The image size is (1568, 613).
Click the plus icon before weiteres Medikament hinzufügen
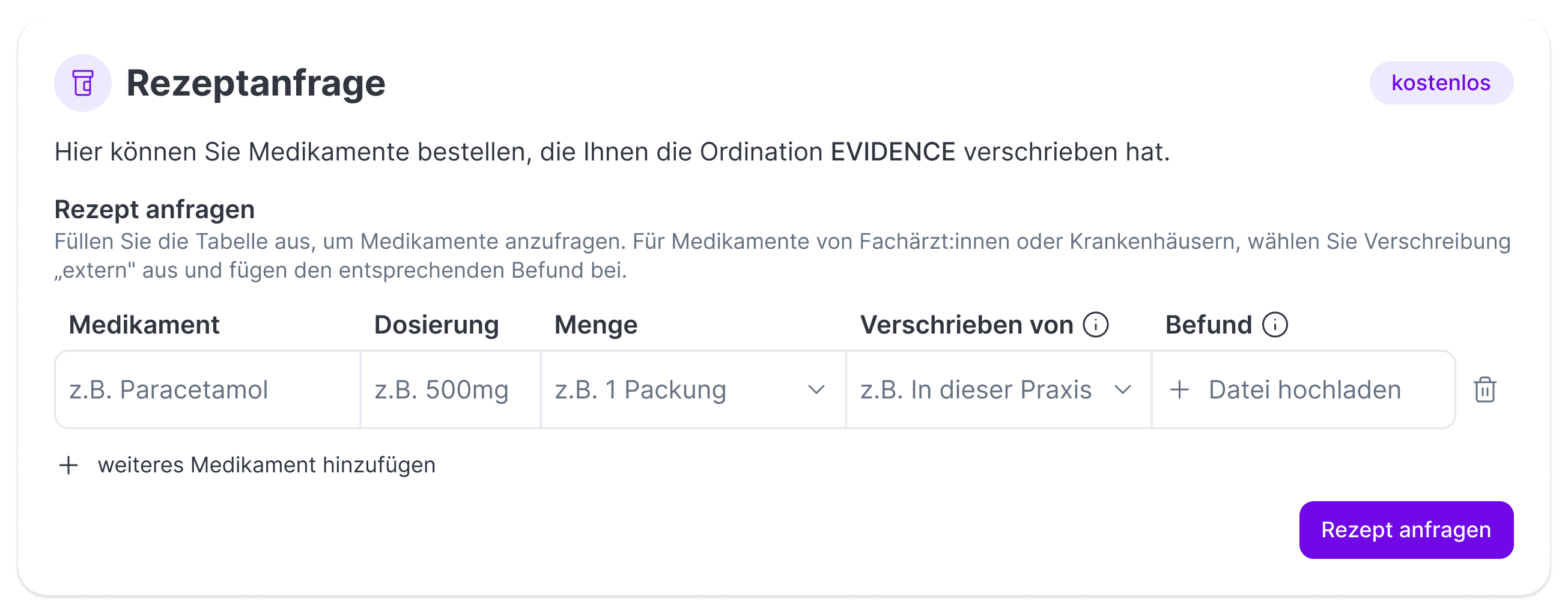pyautogui.click(x=68, y=465)
